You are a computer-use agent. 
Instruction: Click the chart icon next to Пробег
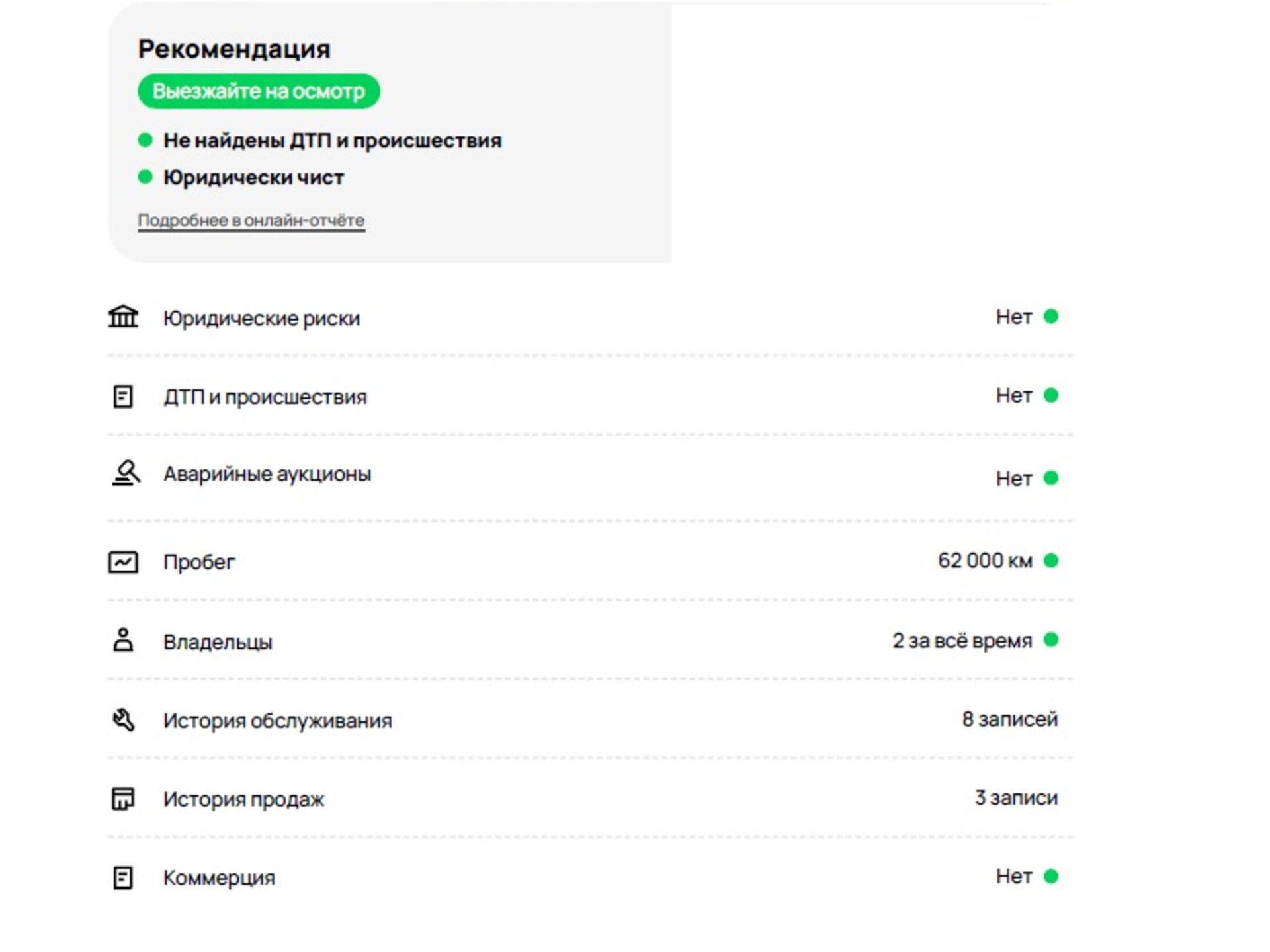123,562
